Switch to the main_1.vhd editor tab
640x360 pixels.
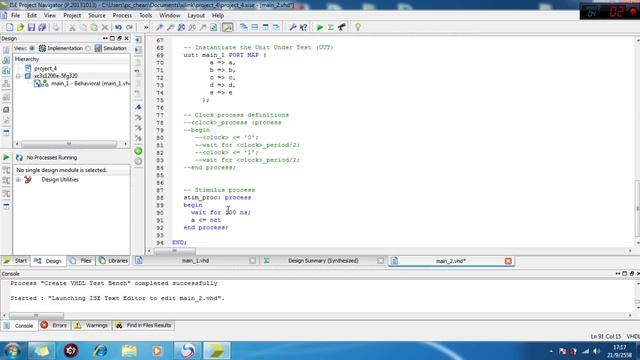(x=196, y=260)
